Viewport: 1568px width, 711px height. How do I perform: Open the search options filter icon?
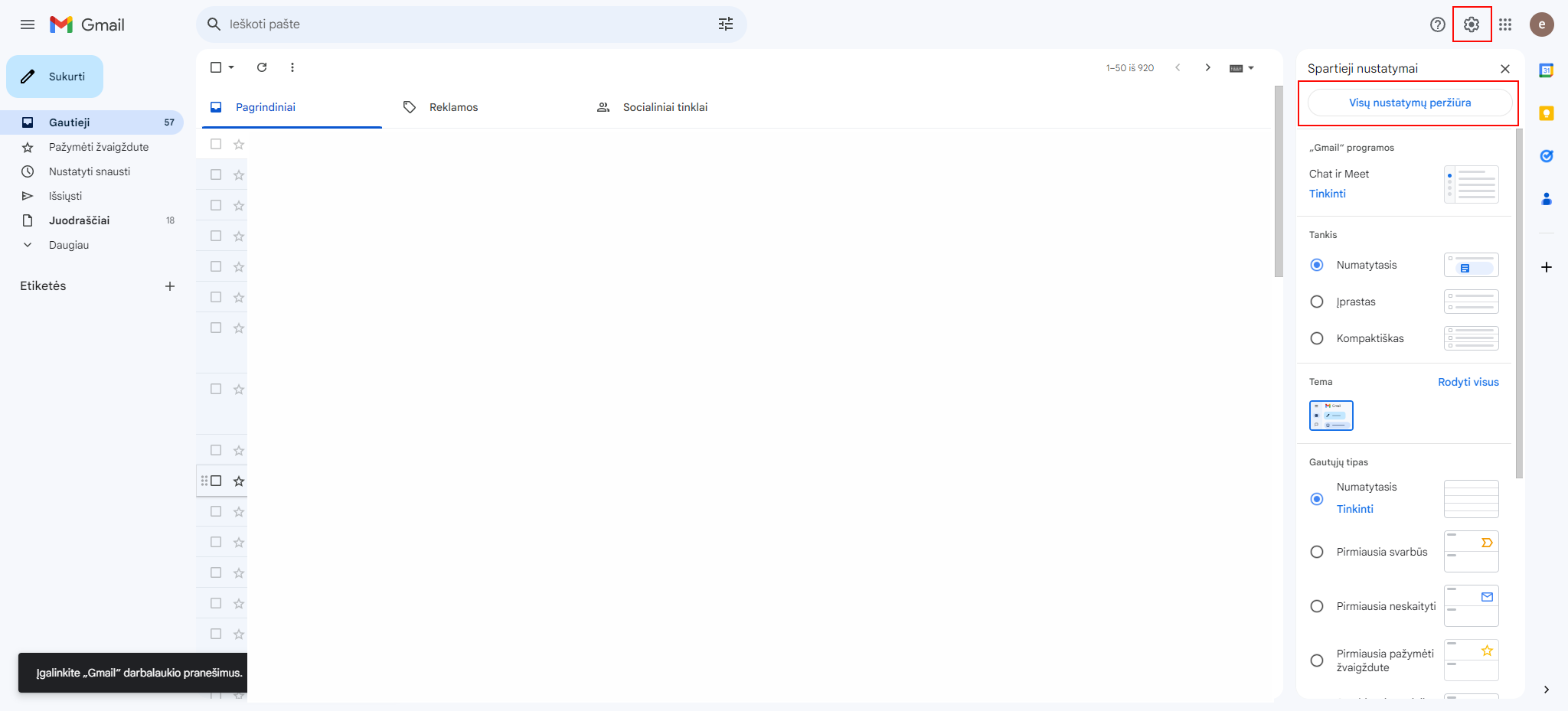point(726,24)
